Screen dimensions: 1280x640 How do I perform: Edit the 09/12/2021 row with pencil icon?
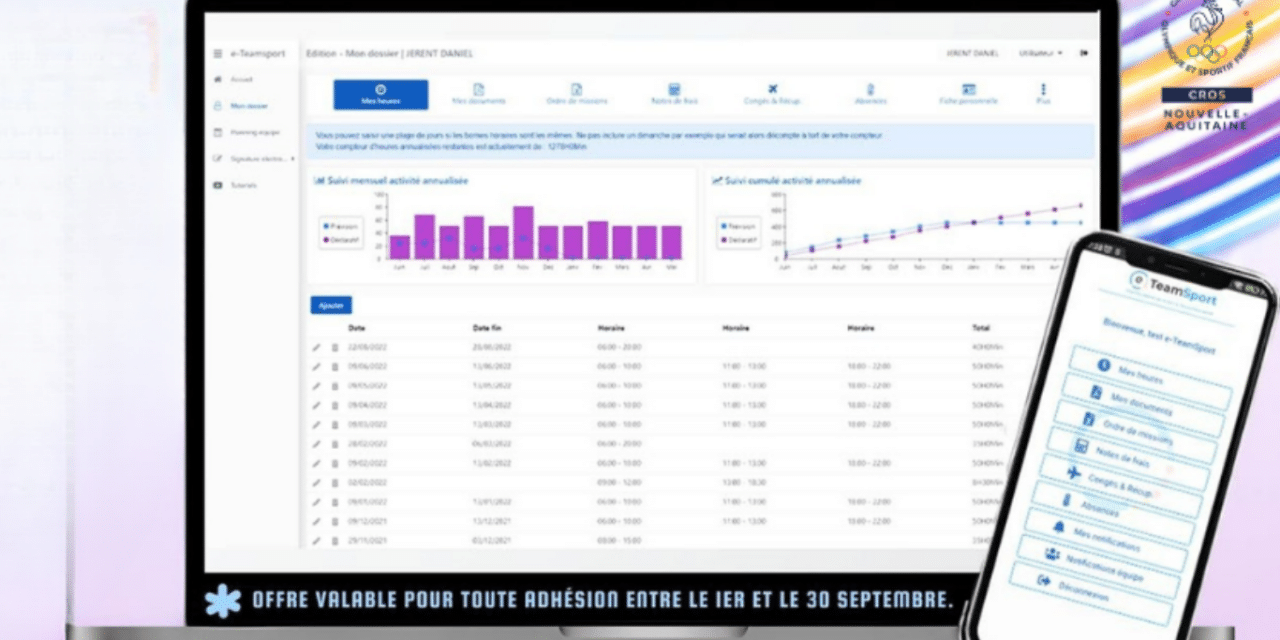click(316, 521)
